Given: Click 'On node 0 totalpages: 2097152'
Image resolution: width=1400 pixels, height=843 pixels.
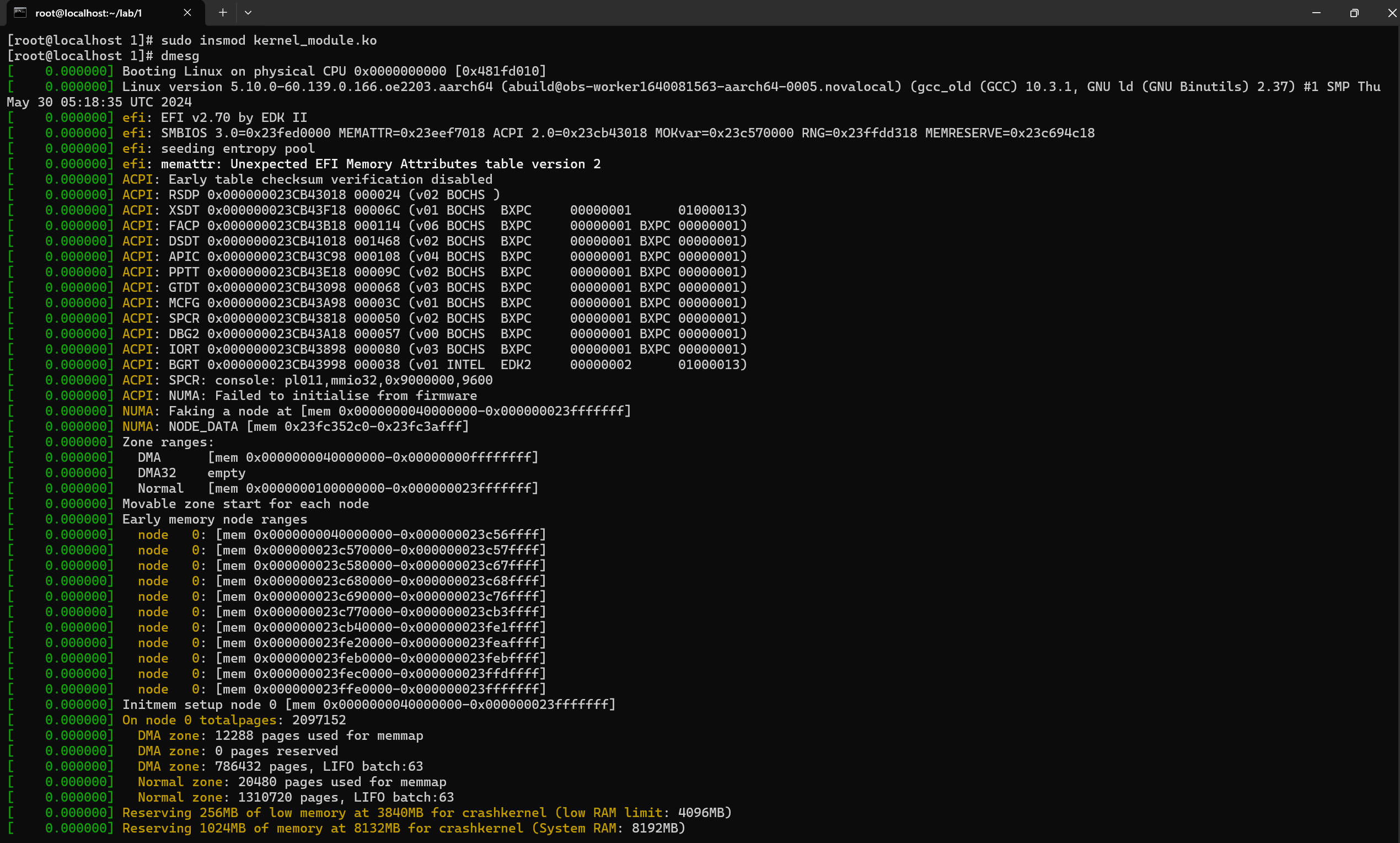Looking at the screenshot, I should [x=234, y=720].
